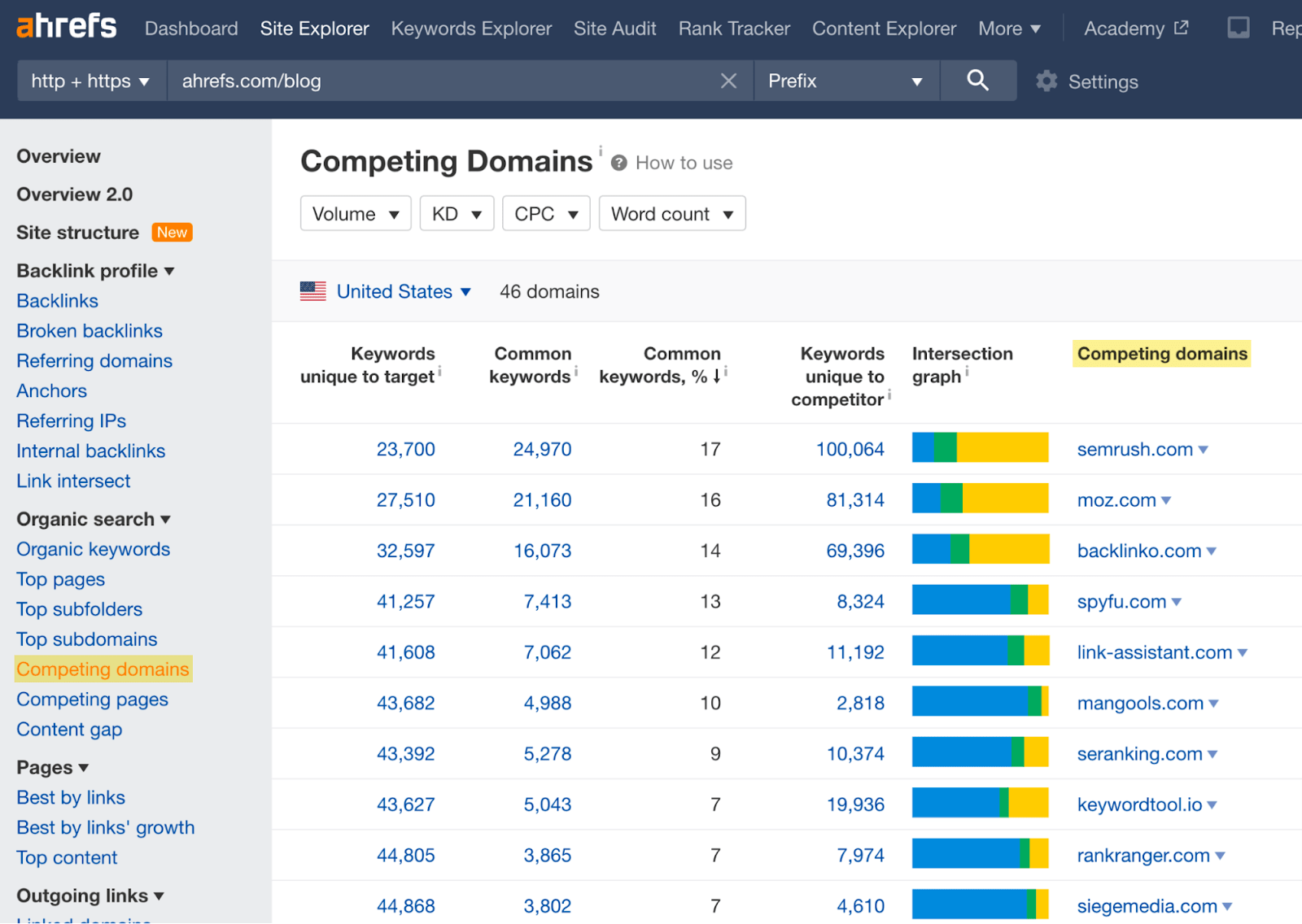Image resolution: width=1302 pixels, height=924 pixels.
Task: Open the semrush.com dropdown
Action: (1204, 450)
